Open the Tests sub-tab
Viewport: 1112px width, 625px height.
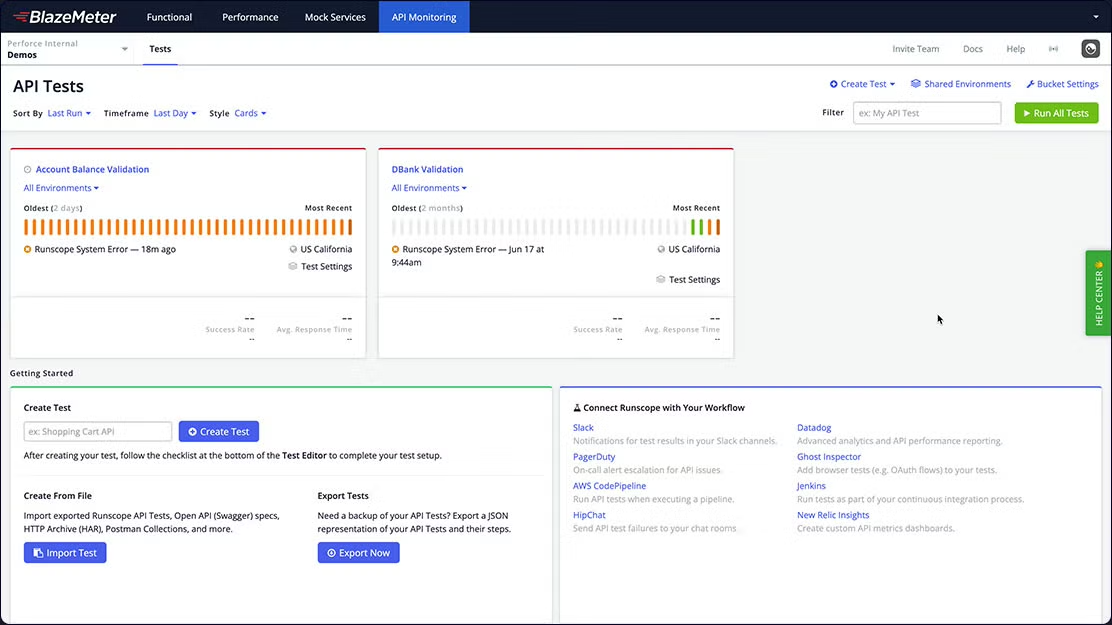160,49
